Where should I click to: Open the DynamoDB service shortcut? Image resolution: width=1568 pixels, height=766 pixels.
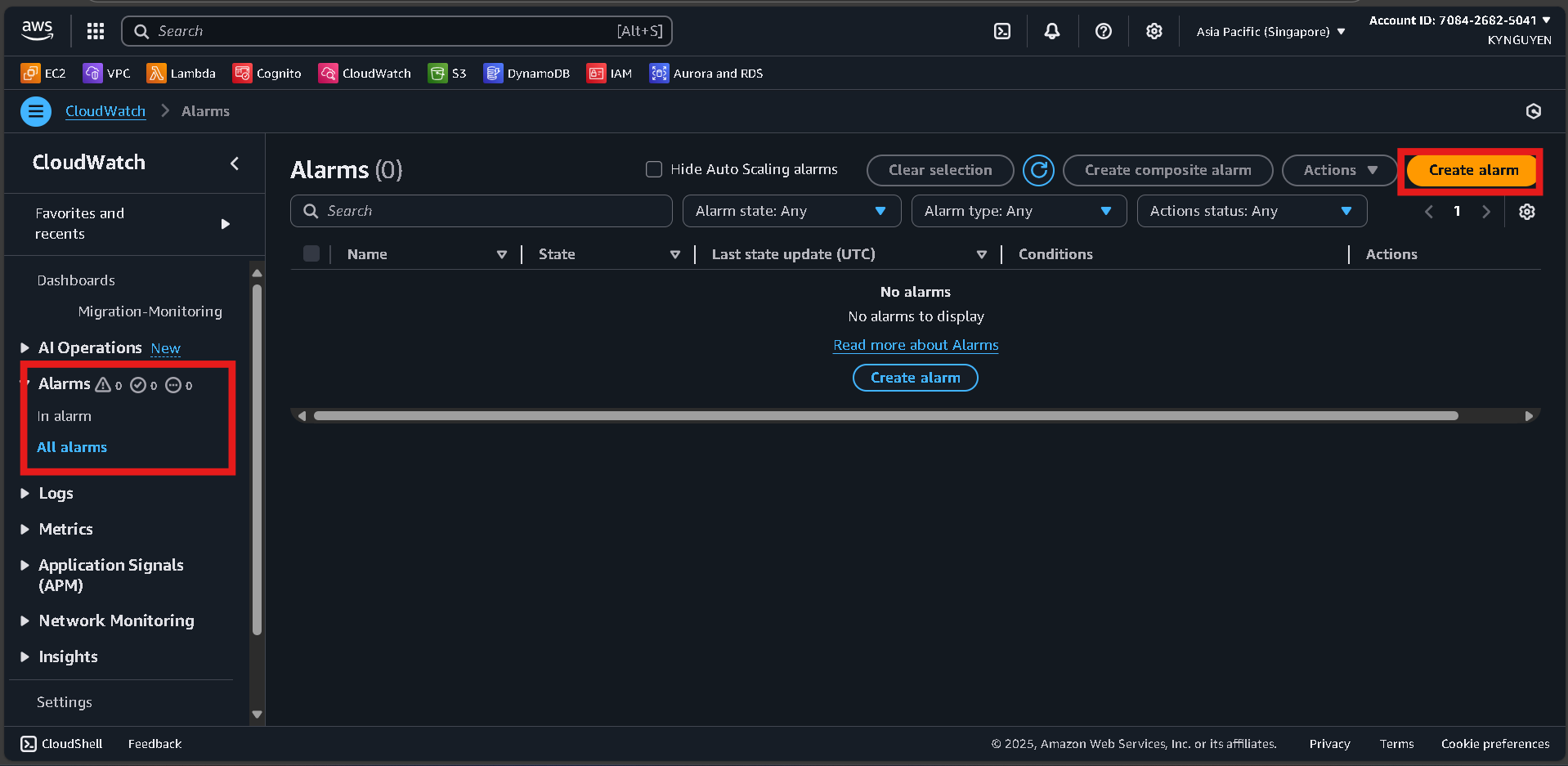[526, 73]
